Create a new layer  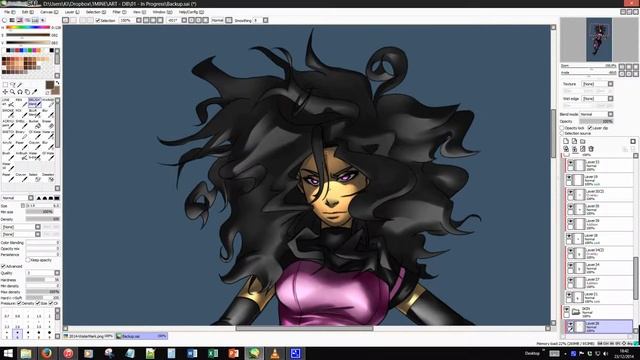coord(566,141)
